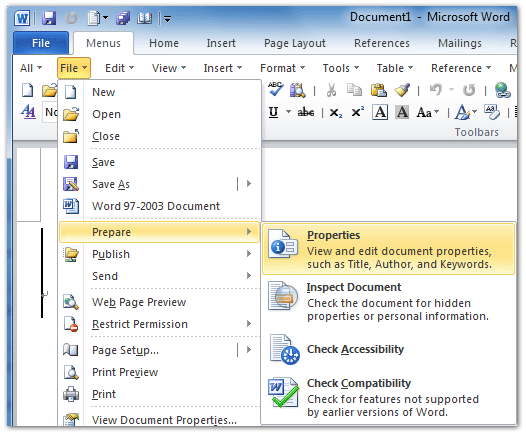This screenshot has height=434, width=526.
Task: Click the New blank document toolbar icon
Action: click(28, 90)
